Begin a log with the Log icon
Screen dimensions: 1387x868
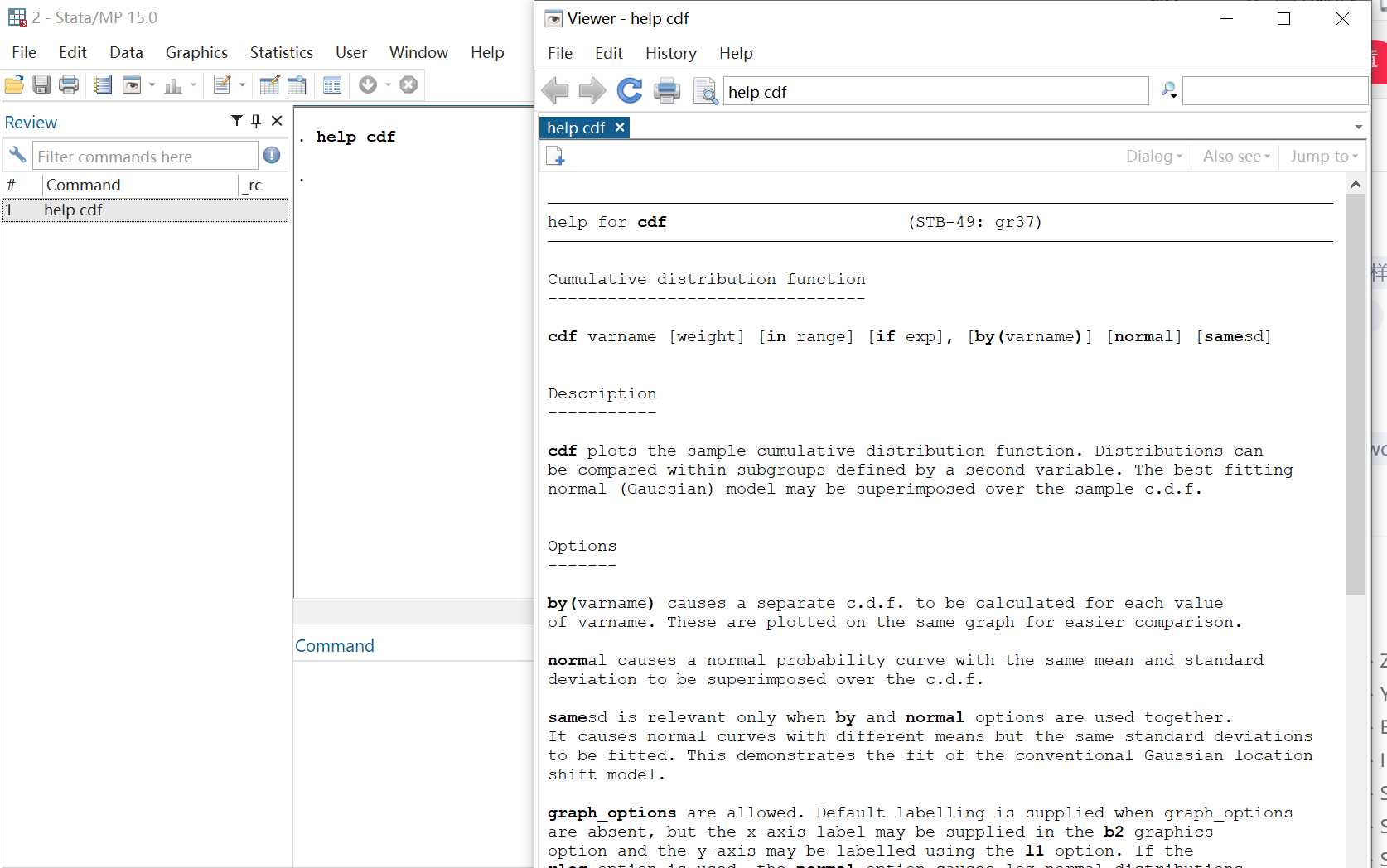click(103, 84)
